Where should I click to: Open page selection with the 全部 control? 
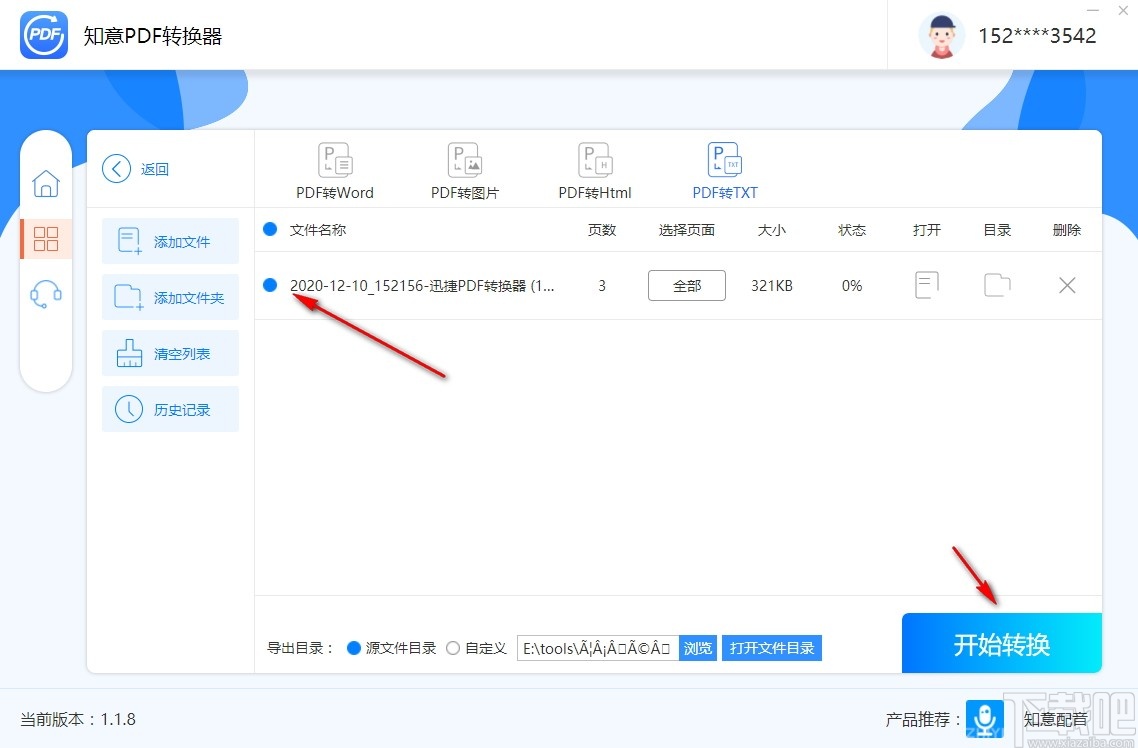click(686, 285)
